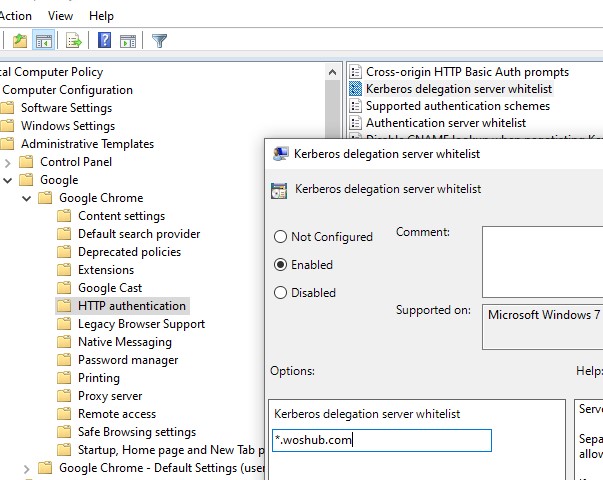Select the Not Configured radio button
This screenshot has width=603, height=480.
(280, 237)
